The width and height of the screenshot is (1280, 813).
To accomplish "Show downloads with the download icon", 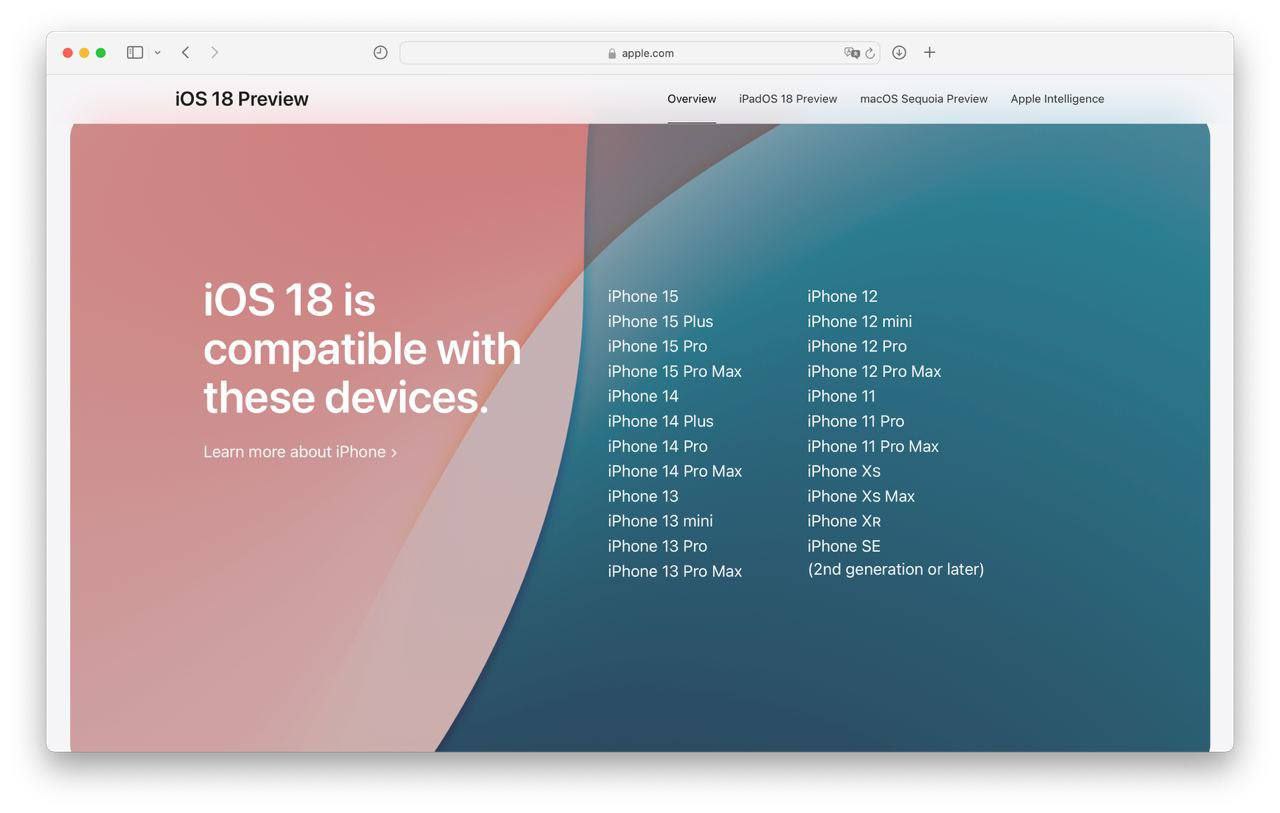I will [x=899, y=52].
